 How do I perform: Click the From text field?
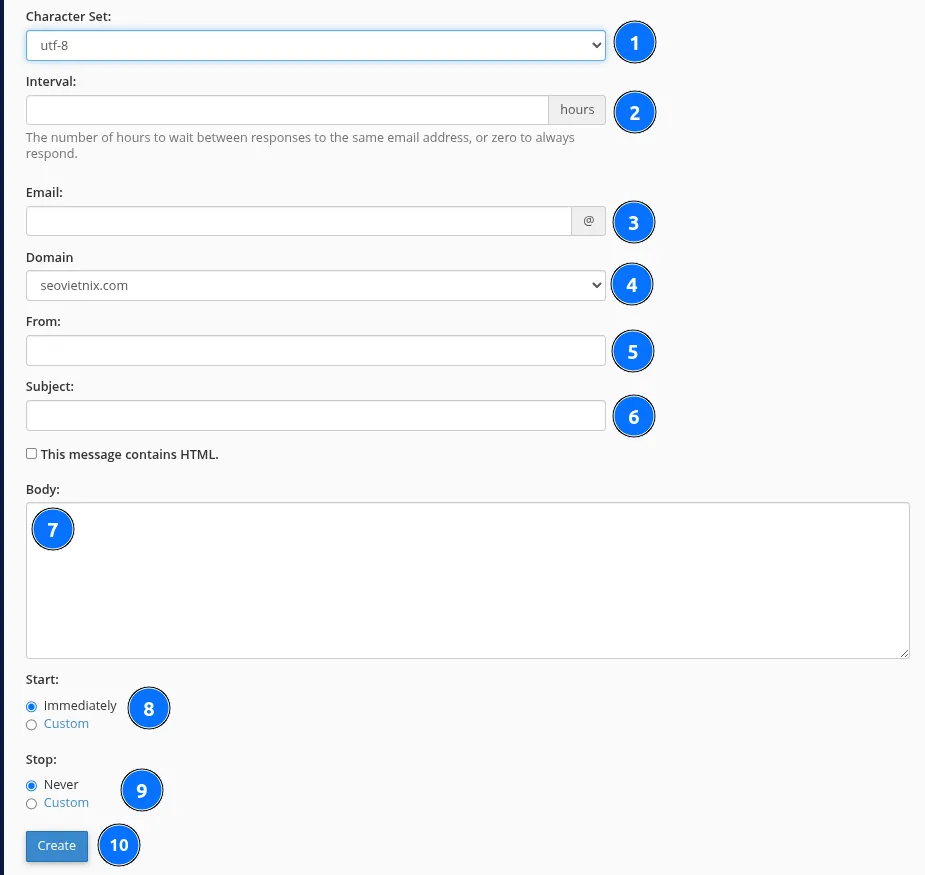(x=315, y=350)
